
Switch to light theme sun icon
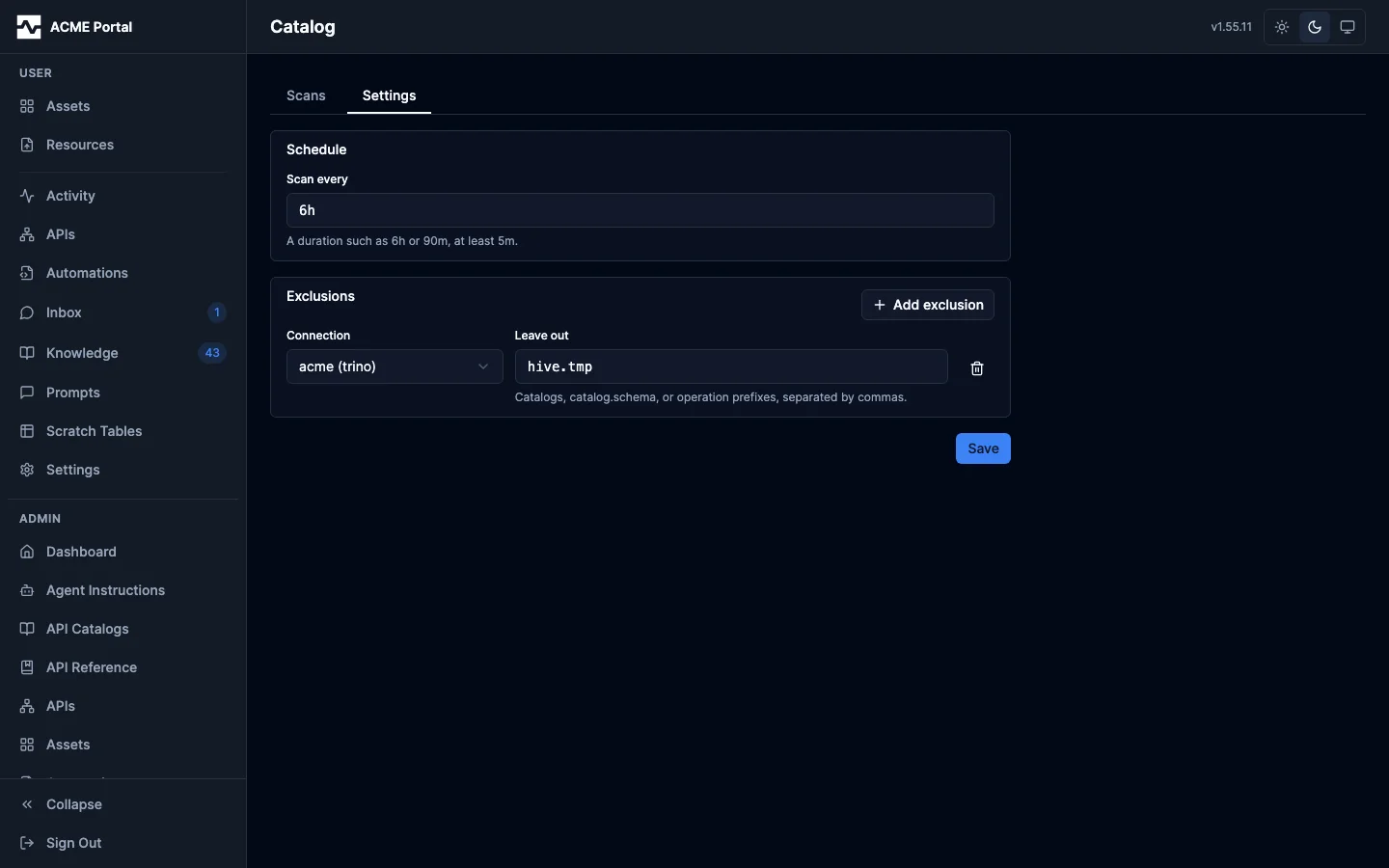pyautogui.click(x=1282, y=27)
